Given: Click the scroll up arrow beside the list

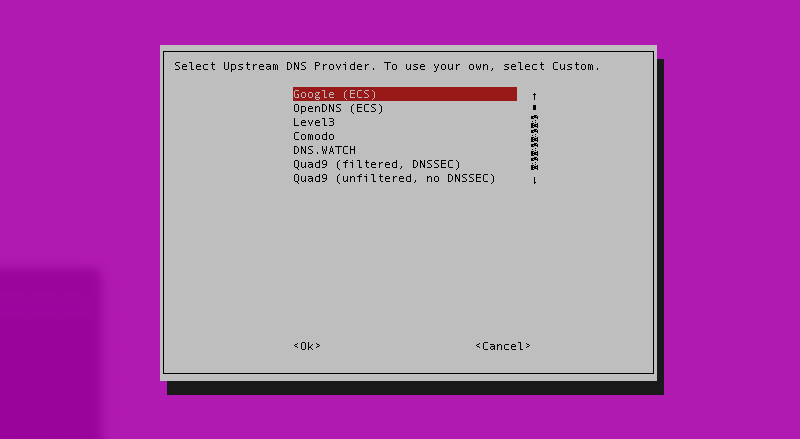Looking at the screenshot, I should [x=534, y=95].
